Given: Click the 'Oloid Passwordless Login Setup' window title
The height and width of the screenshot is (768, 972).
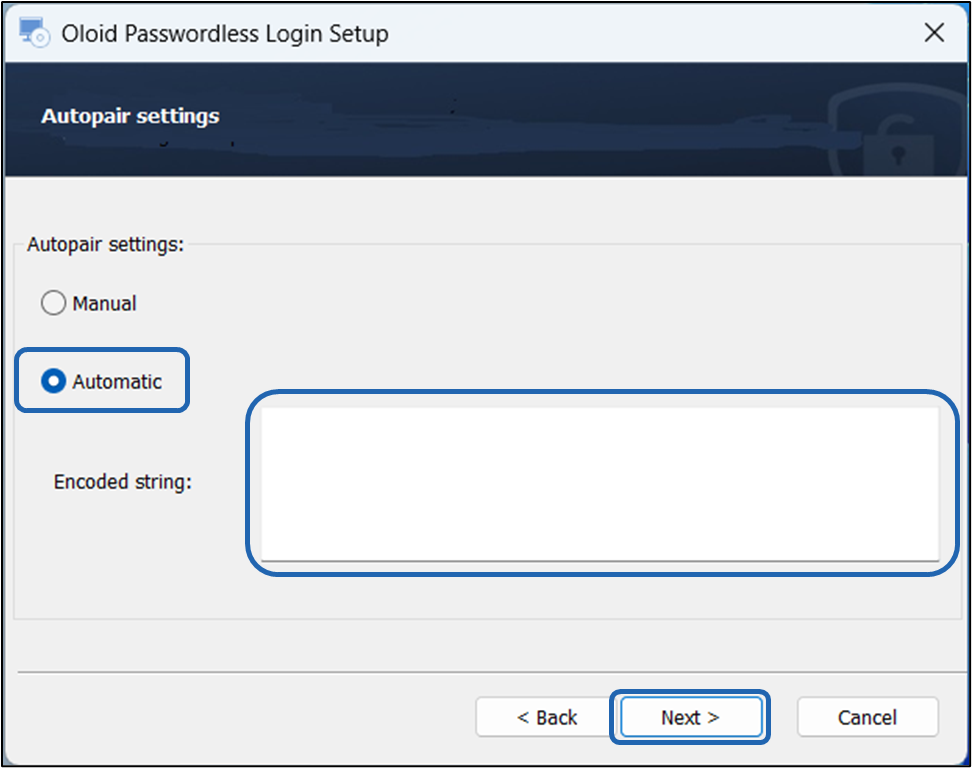Looking at the screenshot, I should tap(225, 33).
